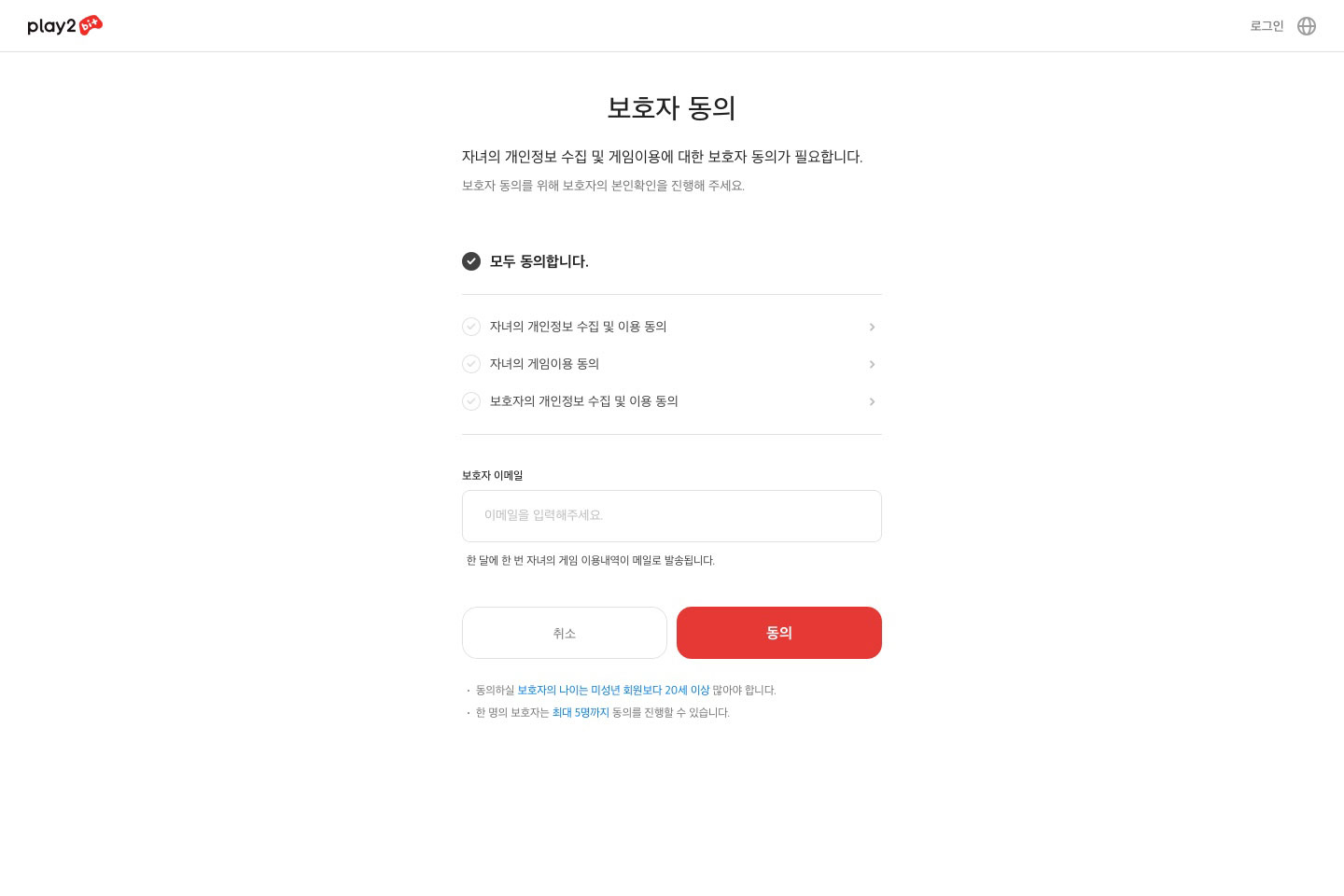Toggle the 모두 동의합니다 check circle

tap(471, 261)
